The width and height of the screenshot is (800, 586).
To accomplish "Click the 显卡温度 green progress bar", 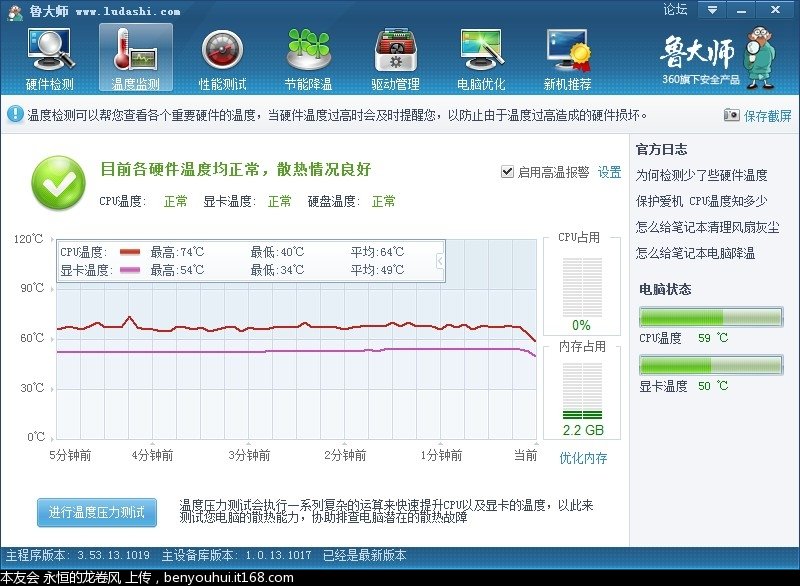I will pos(711,365).
